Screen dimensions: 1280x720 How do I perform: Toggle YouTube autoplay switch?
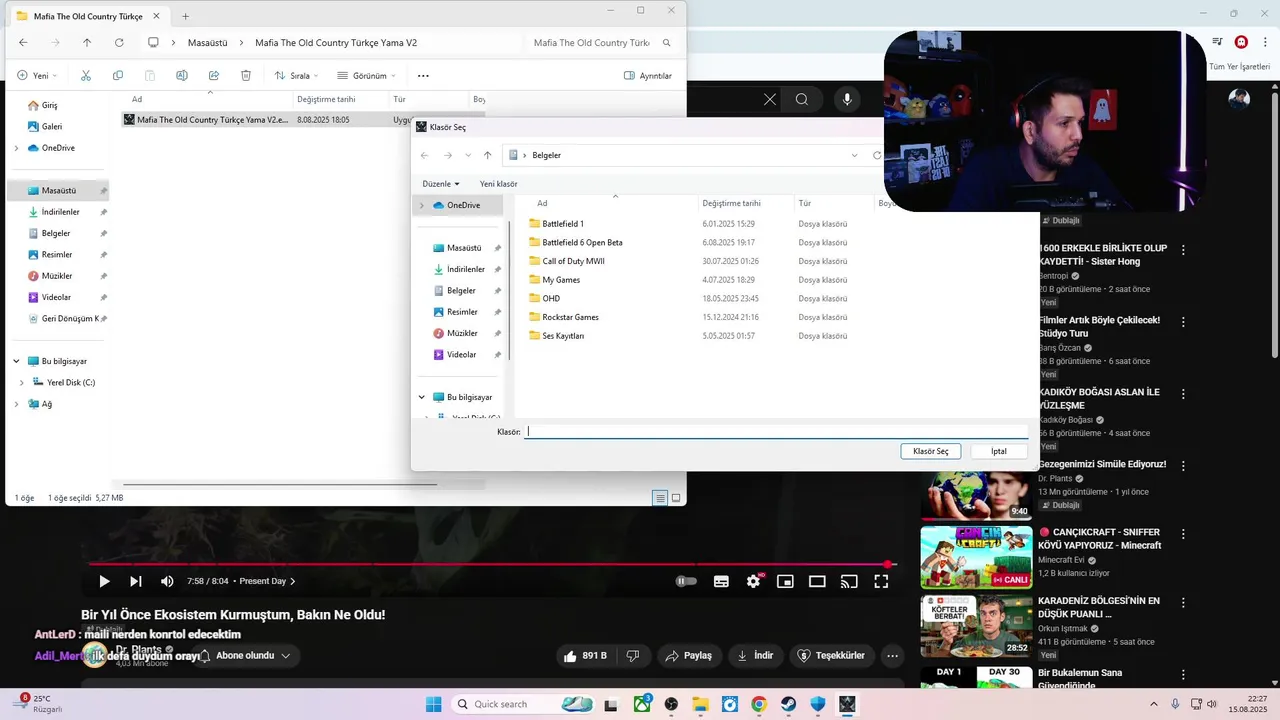[x=686, y=581]
